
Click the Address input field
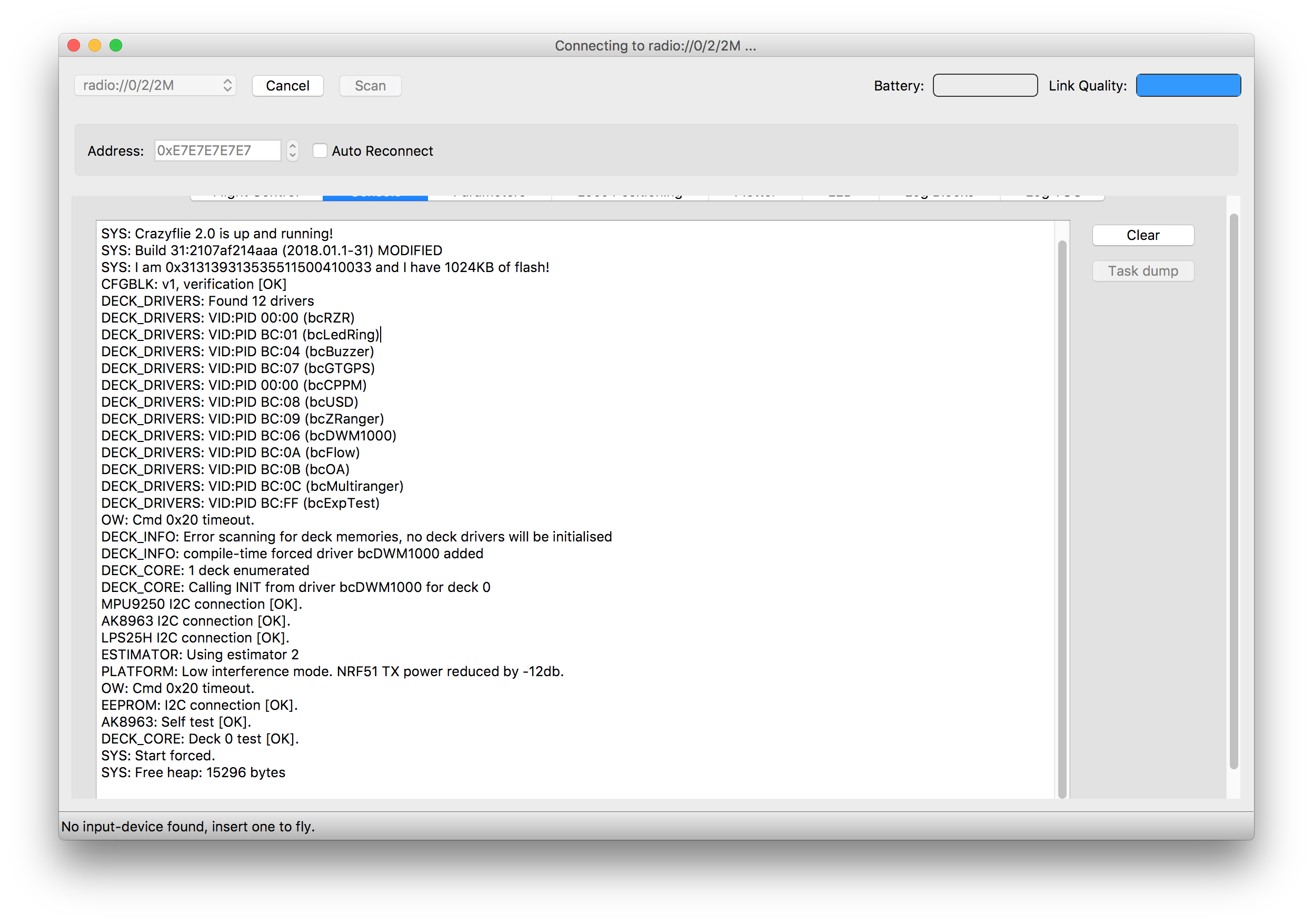click(217, 151)
